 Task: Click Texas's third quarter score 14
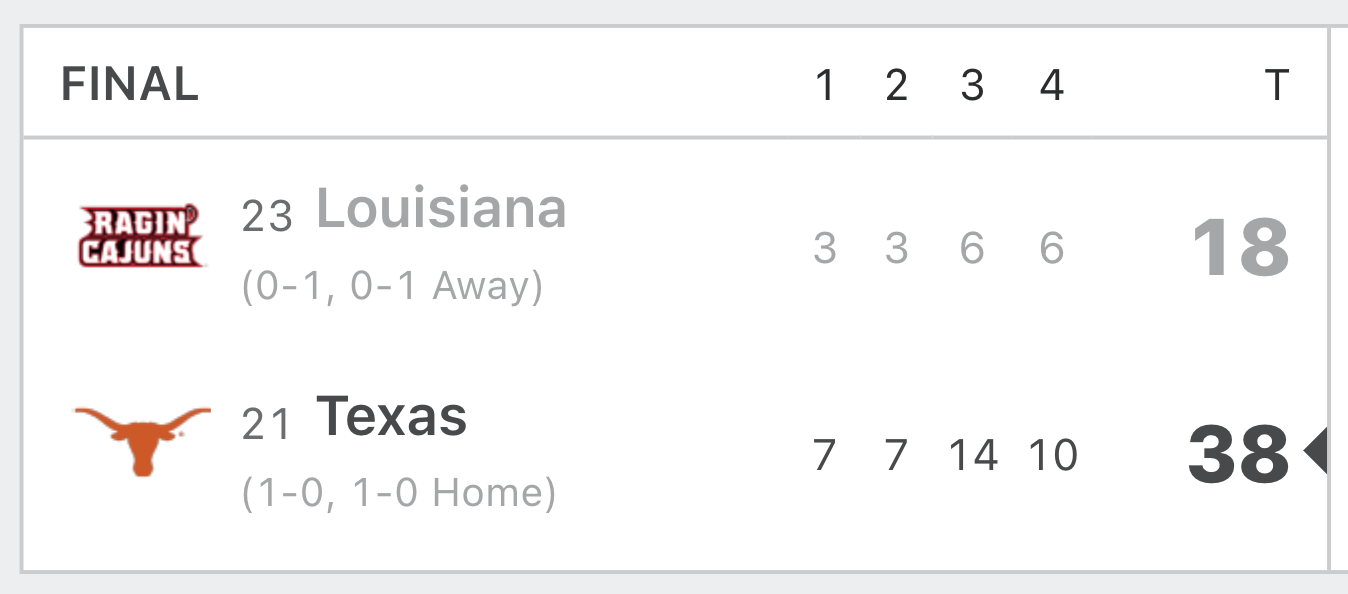(x=973, y=455)
